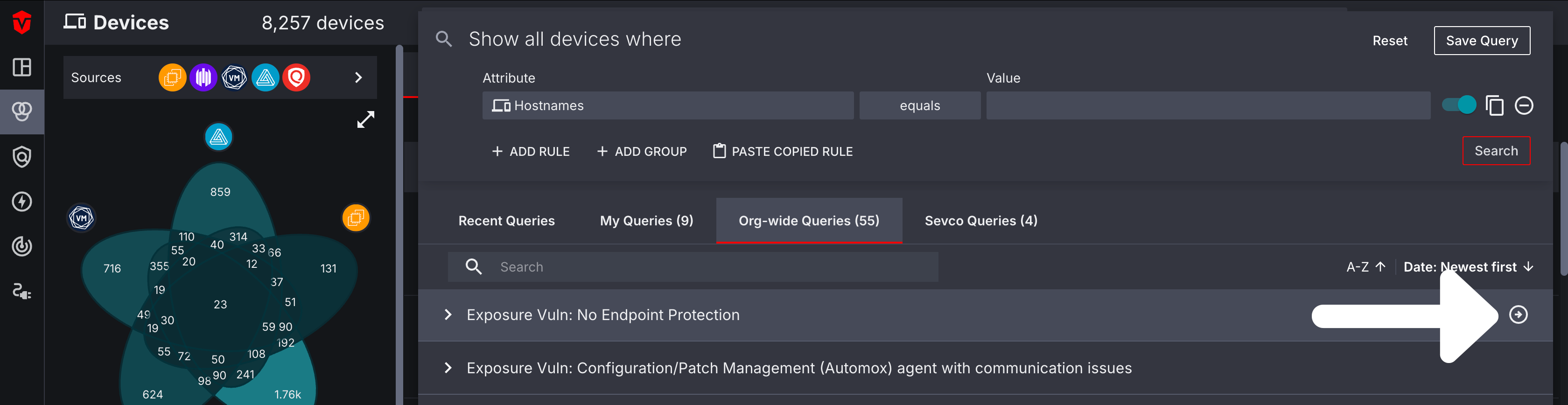
Task: Click the right edge page scrollbar
Action: click(1564, 208)
